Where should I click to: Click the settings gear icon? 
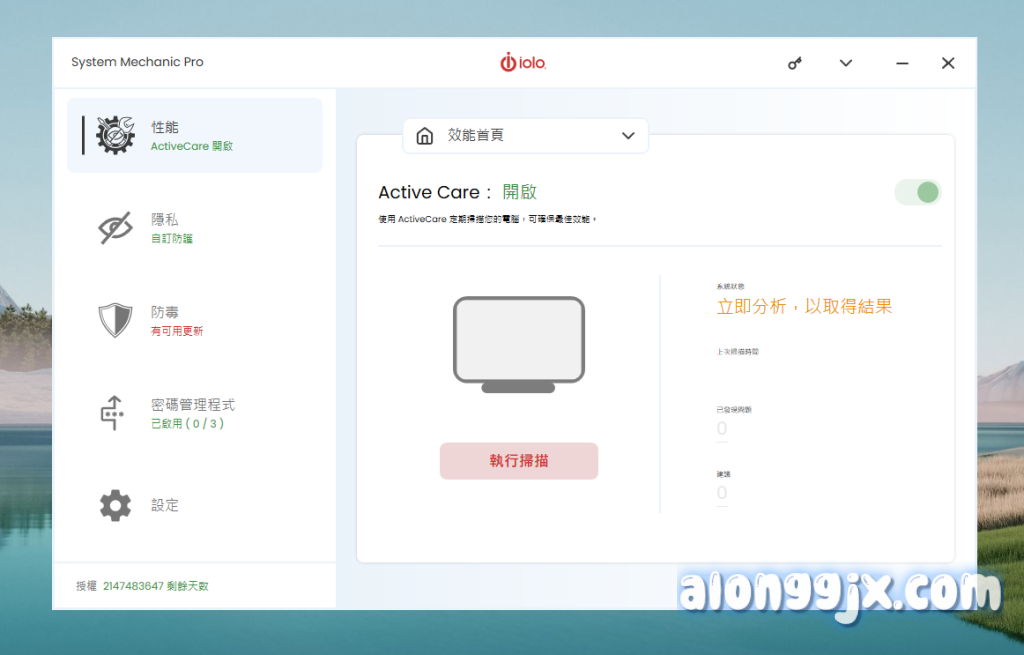(115, 505)
